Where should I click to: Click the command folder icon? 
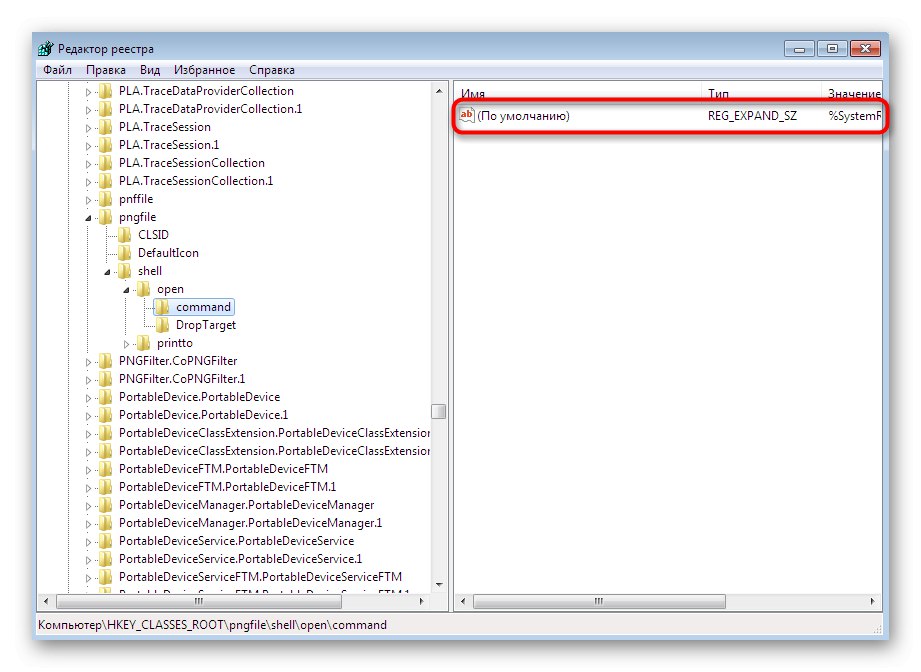point(163,307)
